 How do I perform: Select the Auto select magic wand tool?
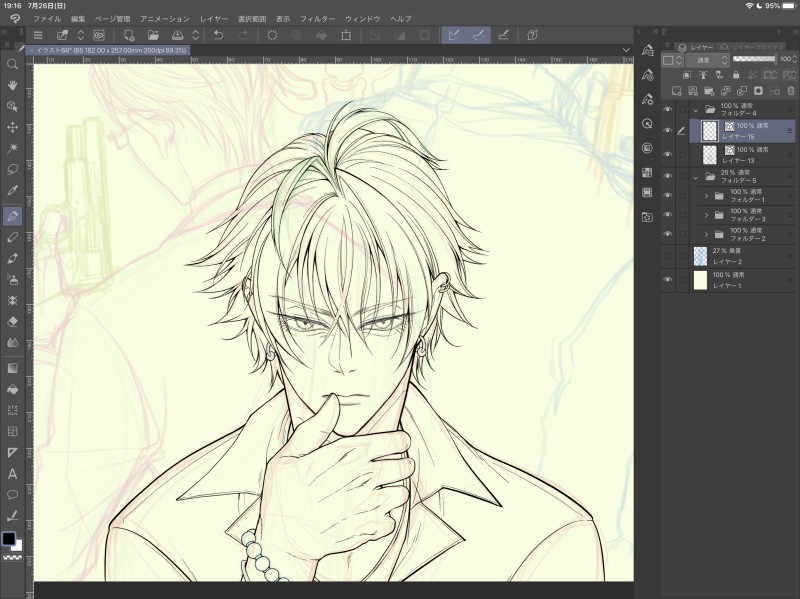13,148
